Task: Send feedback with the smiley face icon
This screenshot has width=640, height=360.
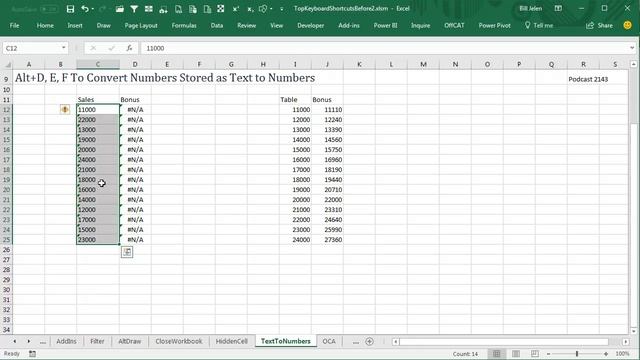Action: [x=627, y=25]
